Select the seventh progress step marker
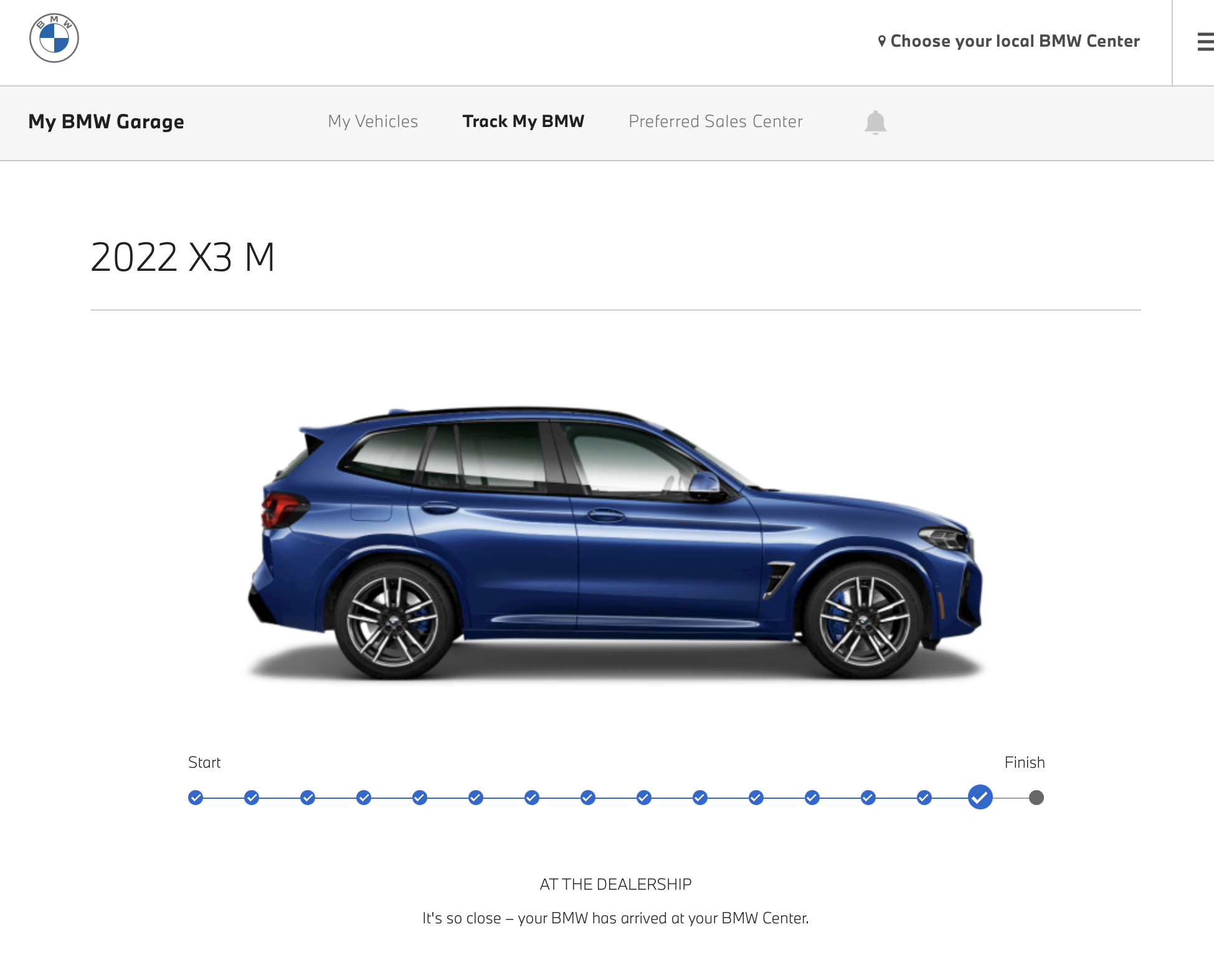The image size is (1214, 980). (532, 798)
